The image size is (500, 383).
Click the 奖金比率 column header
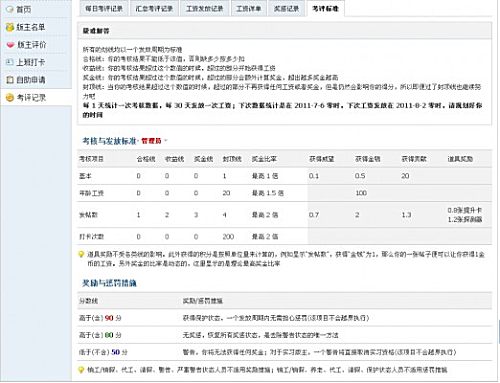point(264,159)
